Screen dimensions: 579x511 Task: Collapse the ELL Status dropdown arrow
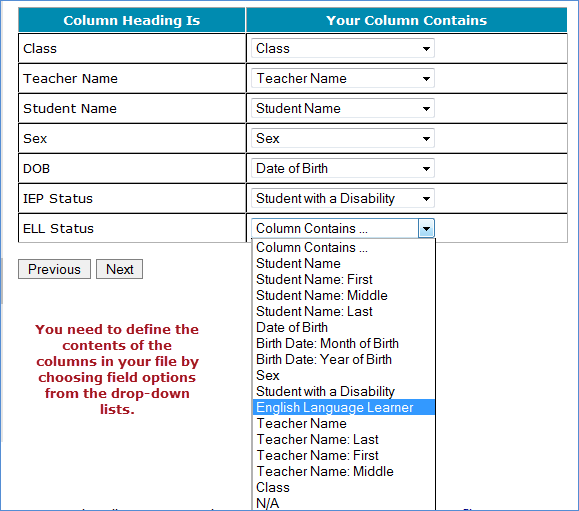426,229
